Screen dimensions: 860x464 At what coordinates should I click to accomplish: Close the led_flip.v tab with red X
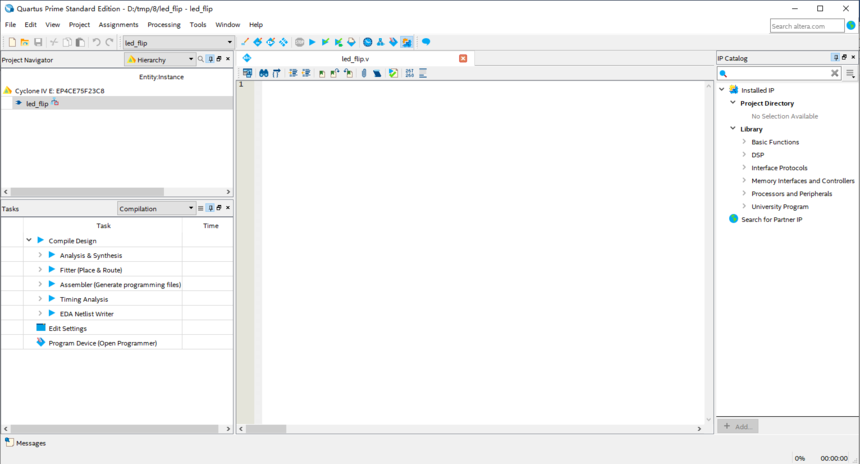[463, 58]
